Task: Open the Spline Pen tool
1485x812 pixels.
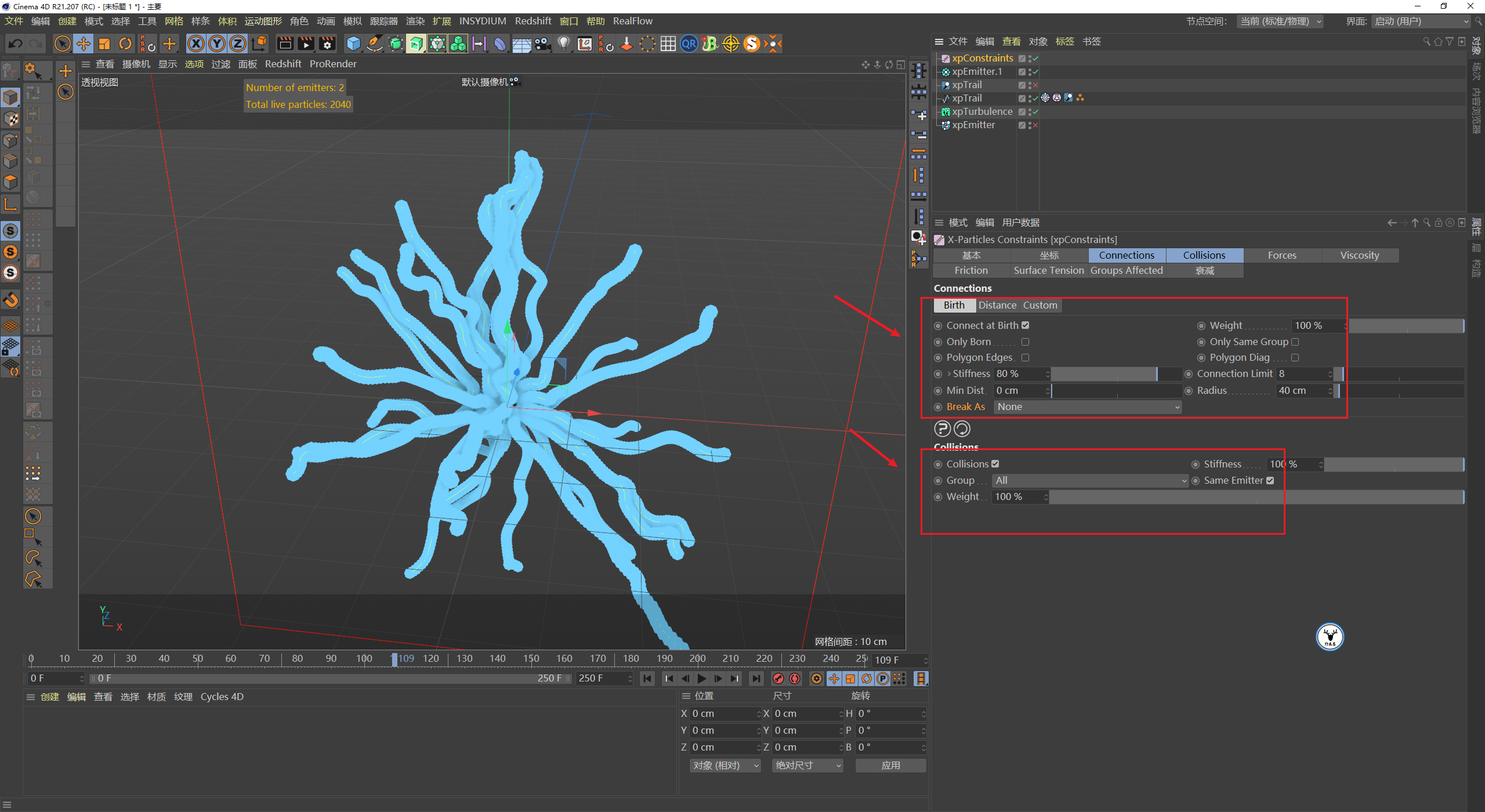Action: 375,43
